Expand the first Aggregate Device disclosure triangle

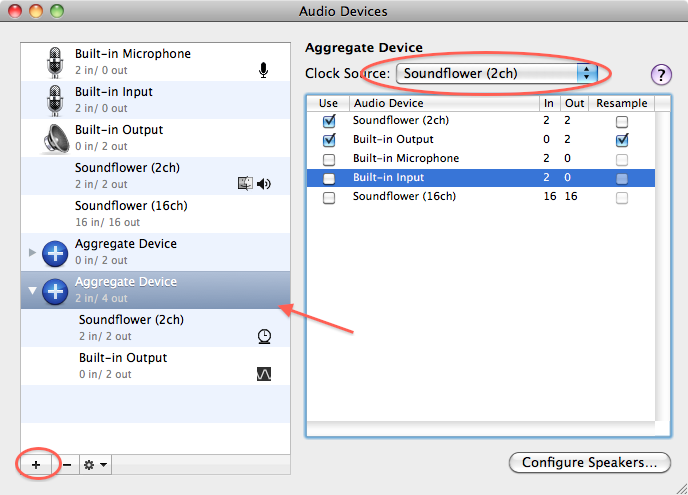click(32, 252)
